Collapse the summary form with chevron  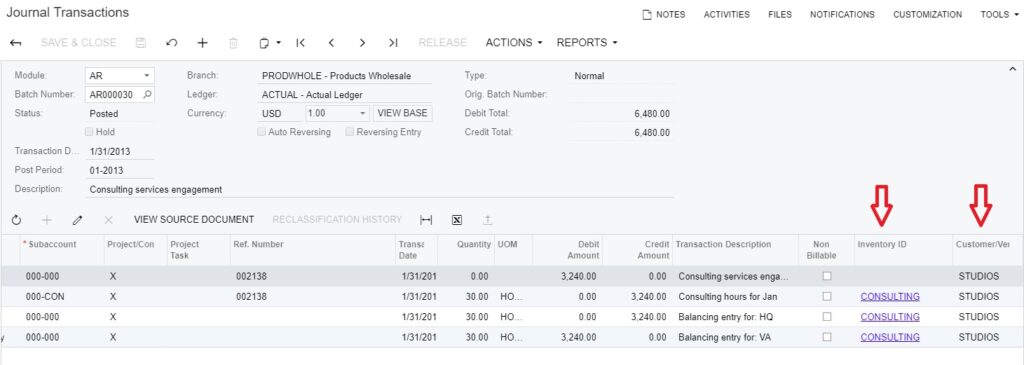point(1012,69)
